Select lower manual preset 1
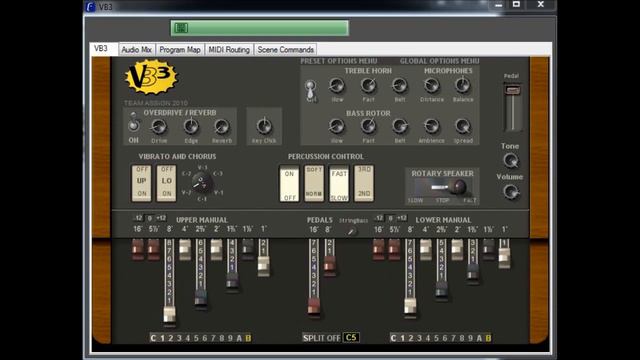 tap(402, 338)
